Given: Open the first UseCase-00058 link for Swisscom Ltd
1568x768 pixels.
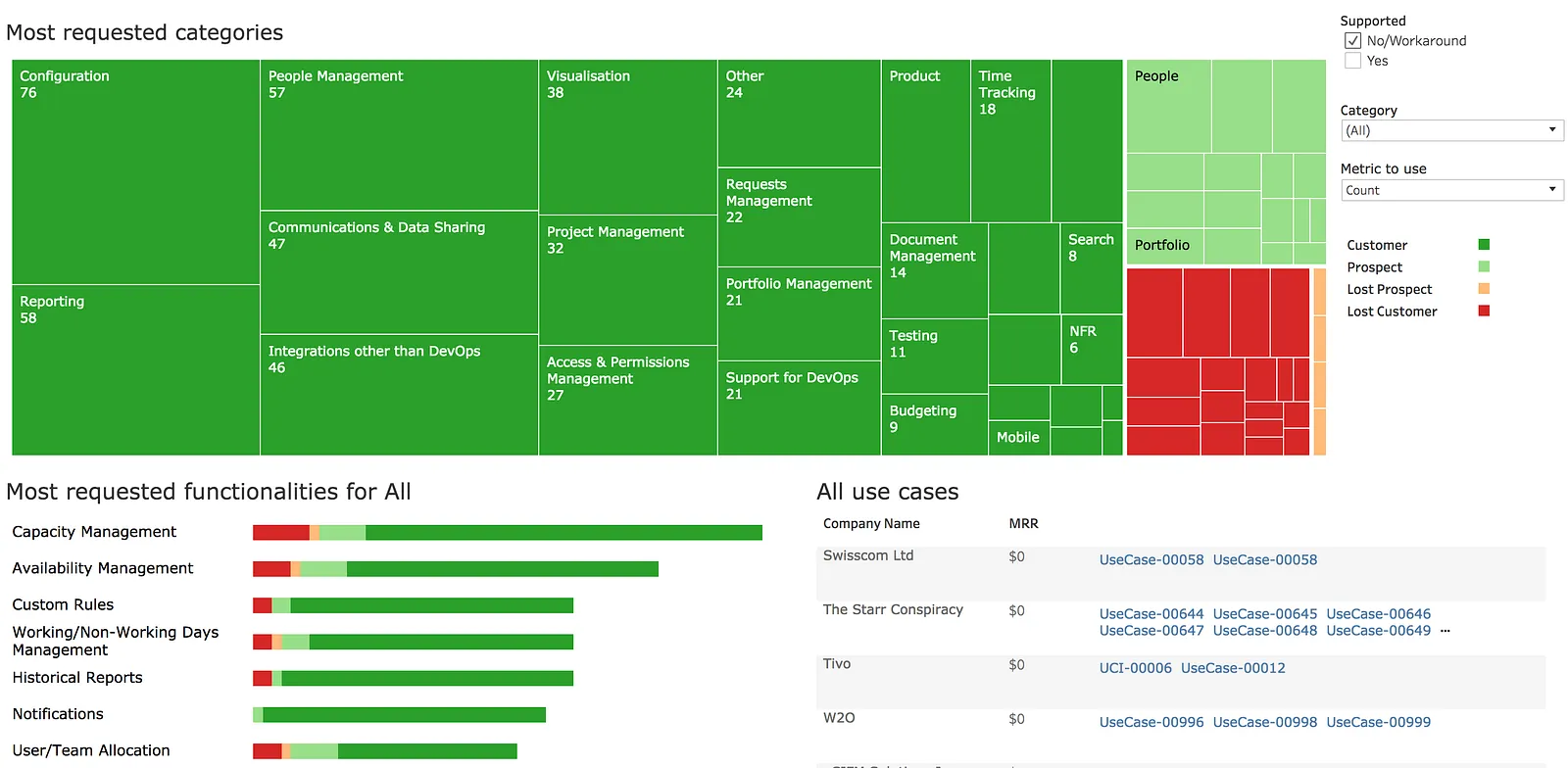Looking at the screenshot, I should [1151, 560].
